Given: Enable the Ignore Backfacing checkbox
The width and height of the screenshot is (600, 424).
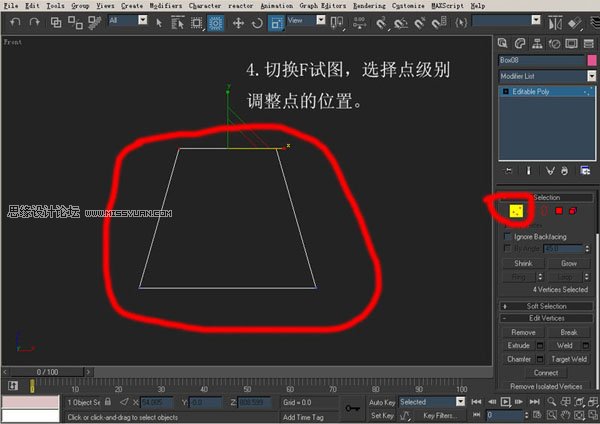Looking at the screenshot, I should pos(508,236).
